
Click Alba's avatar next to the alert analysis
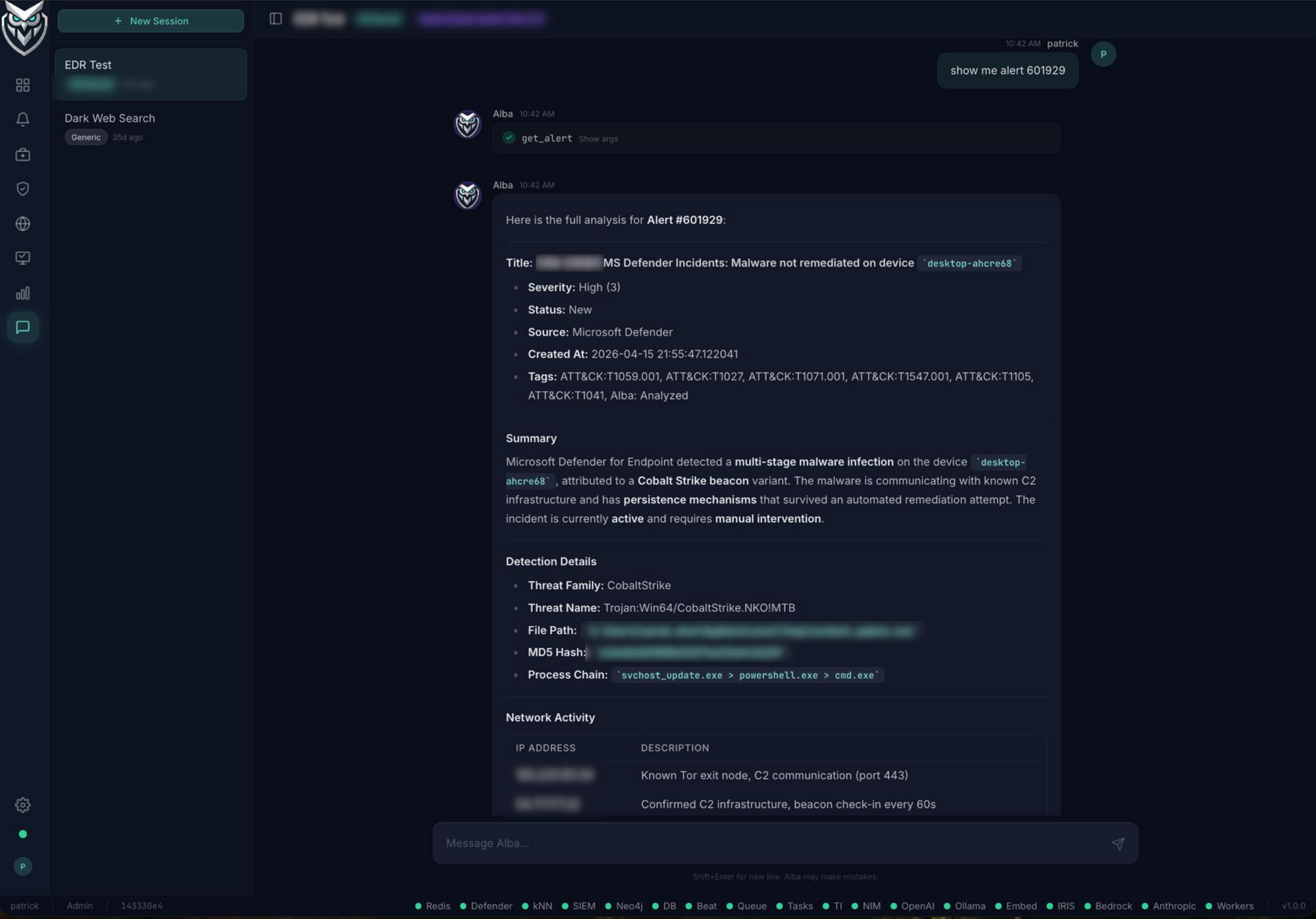[468, 195]
